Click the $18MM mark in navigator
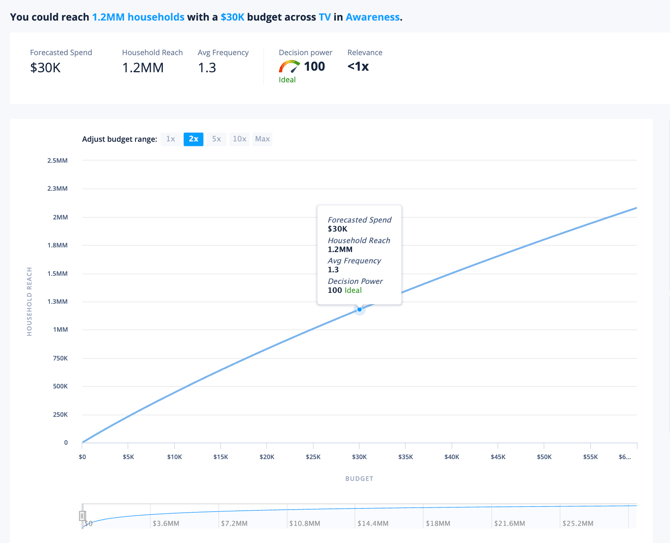Screen dimensions: 670x543 [438, 523]
